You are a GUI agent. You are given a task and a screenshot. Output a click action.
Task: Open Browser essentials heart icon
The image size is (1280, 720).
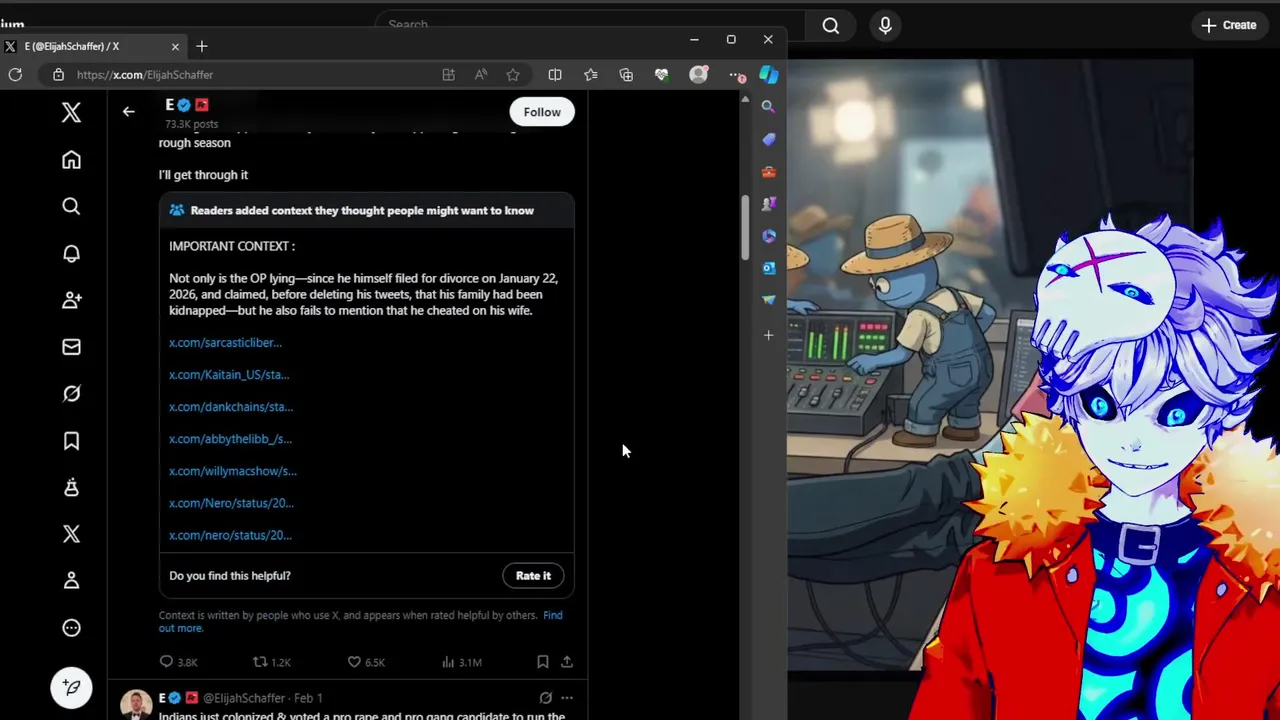pos(661,75)
